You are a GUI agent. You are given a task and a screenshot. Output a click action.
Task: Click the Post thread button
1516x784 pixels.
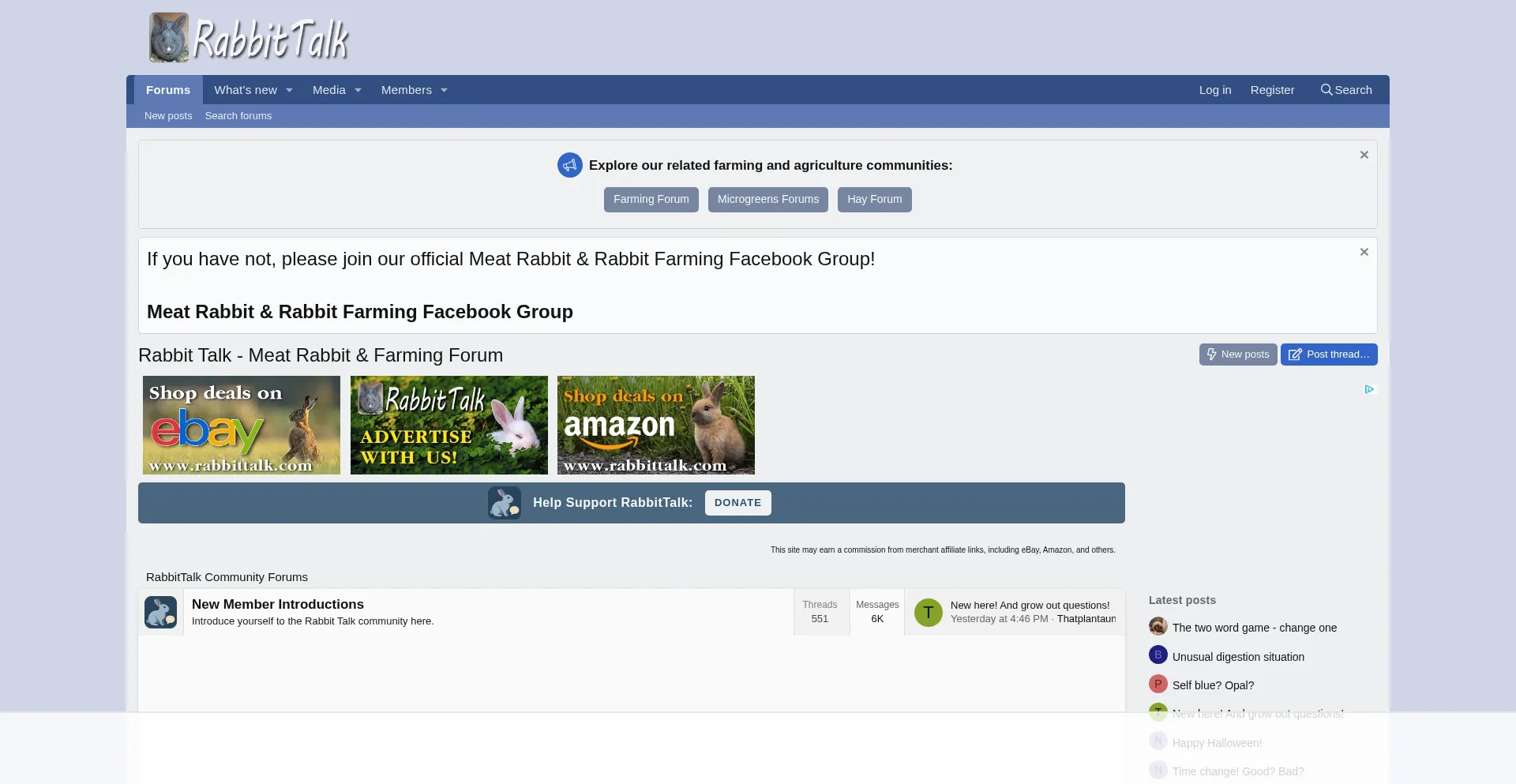(1329, 354)
